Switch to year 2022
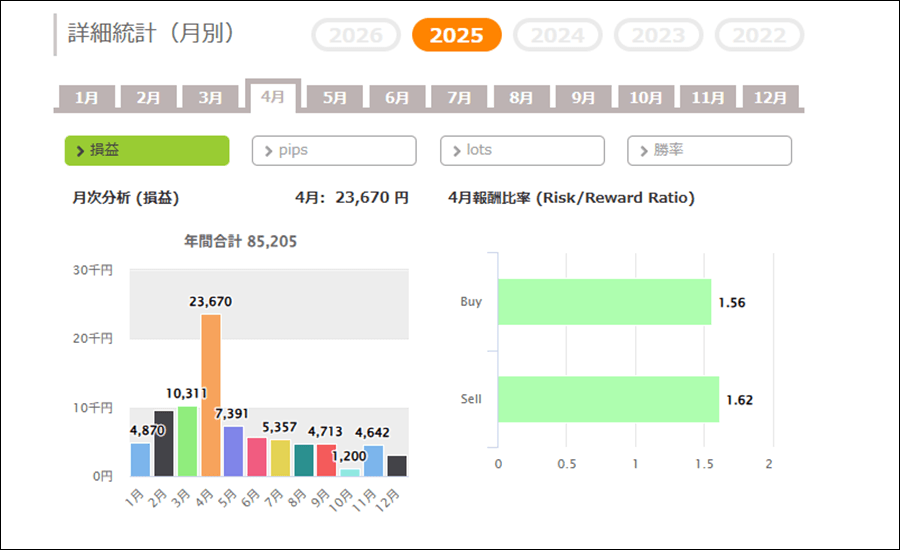 (758, 36)
